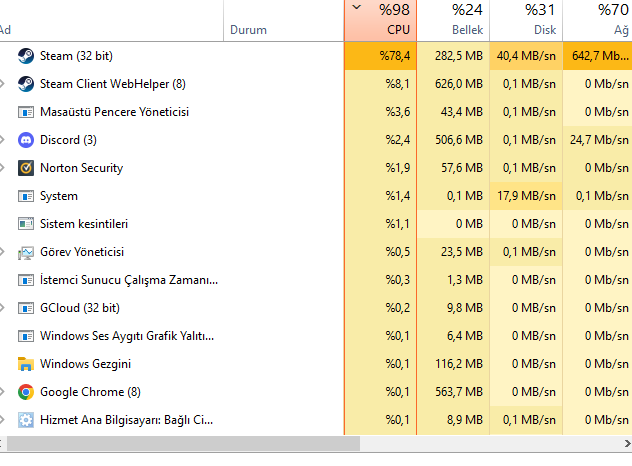Sort by the Ad column header
This screenshot has width=632, height=466.
(112, 20)
